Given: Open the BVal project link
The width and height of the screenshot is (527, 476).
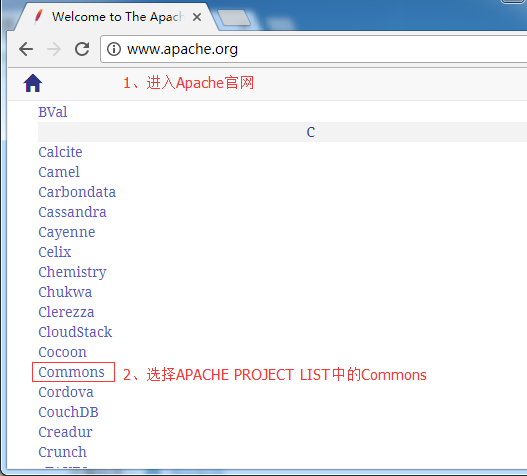Looking at the screenshot, I should [x=53, y=112].
